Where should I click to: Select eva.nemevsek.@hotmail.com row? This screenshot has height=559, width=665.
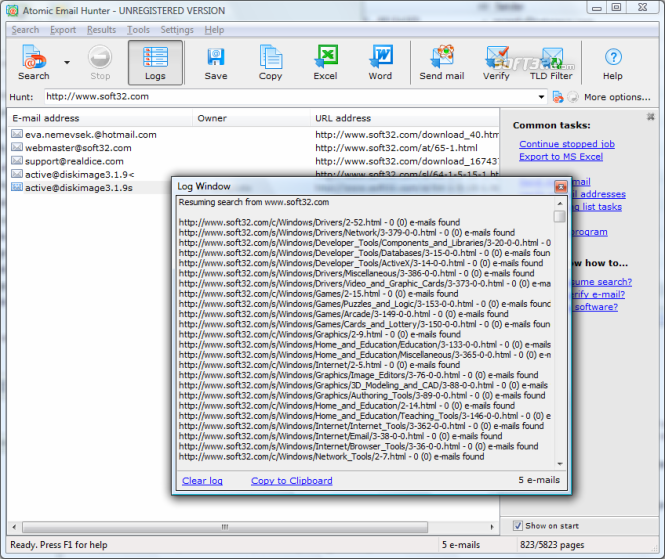point(253,134)
